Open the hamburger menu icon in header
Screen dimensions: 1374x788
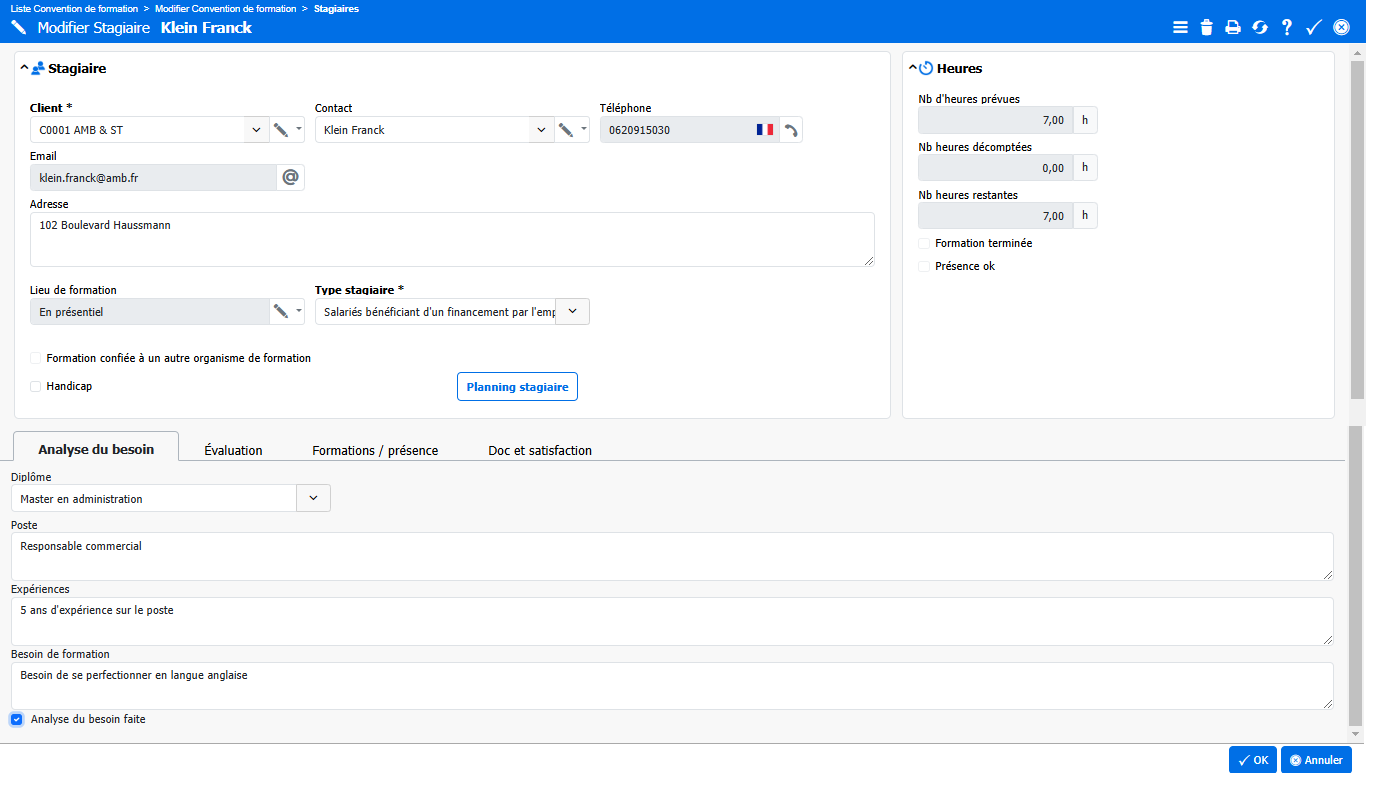[x=1180, y=27]
